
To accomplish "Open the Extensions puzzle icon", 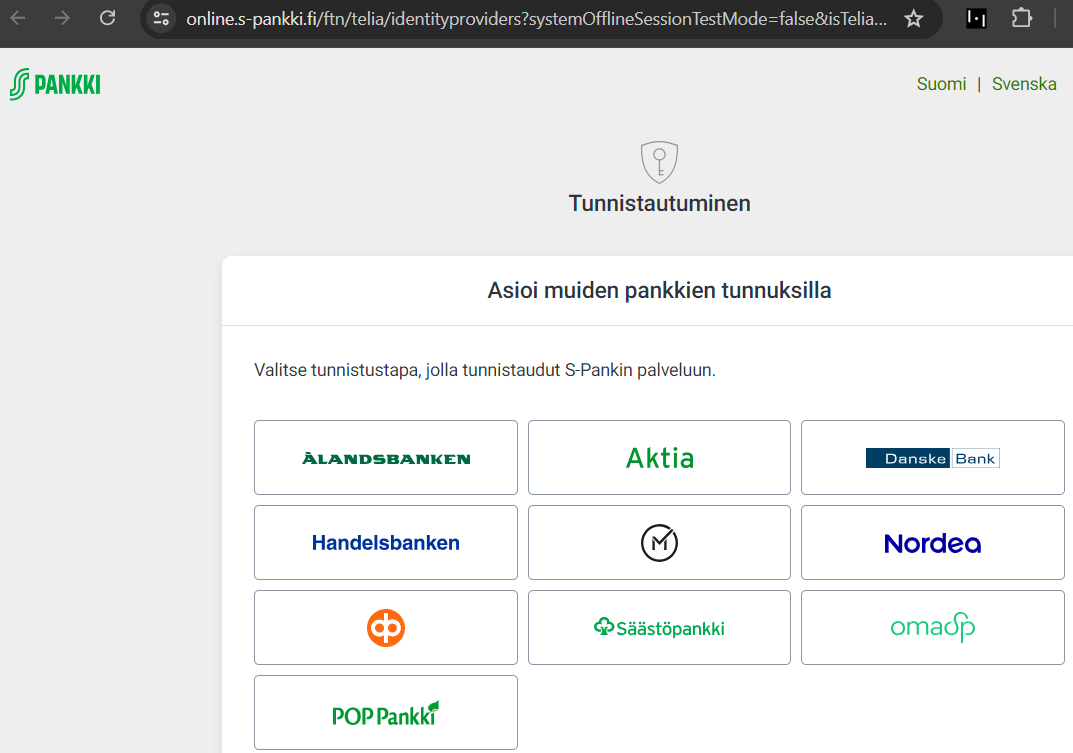I will coord(1021,18).
